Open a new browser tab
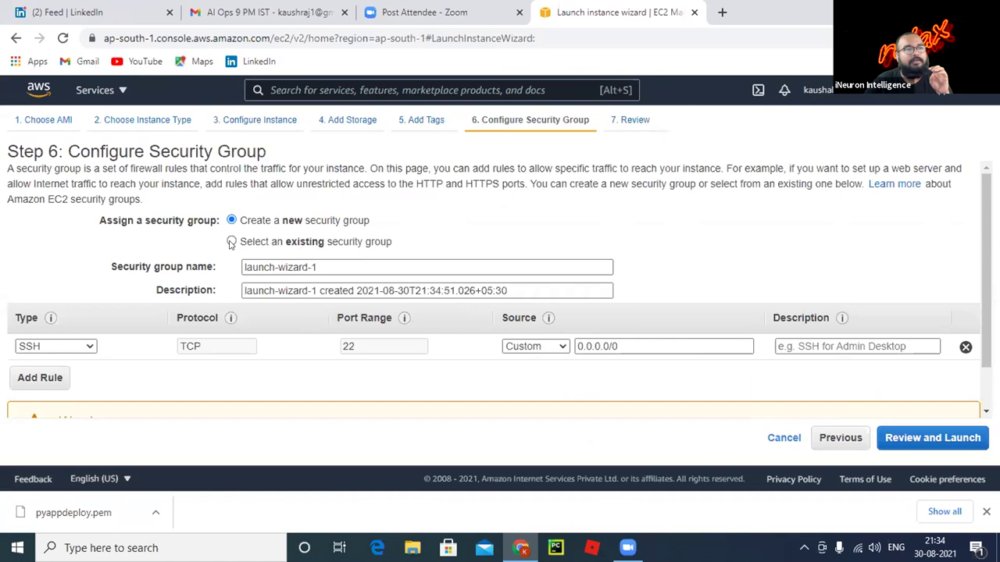This screenshot has width=1000, height=562. pyautogui.click(x=722, y=12)
